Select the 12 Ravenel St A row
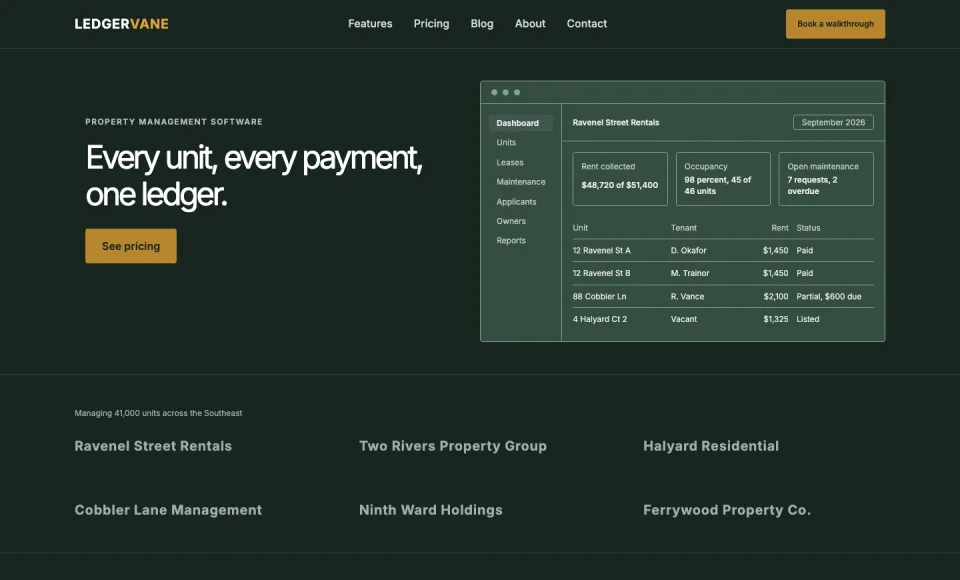Image resolution: width=960 pixels, height=580 pixels. pyautogui.click(x=723, y=250)
